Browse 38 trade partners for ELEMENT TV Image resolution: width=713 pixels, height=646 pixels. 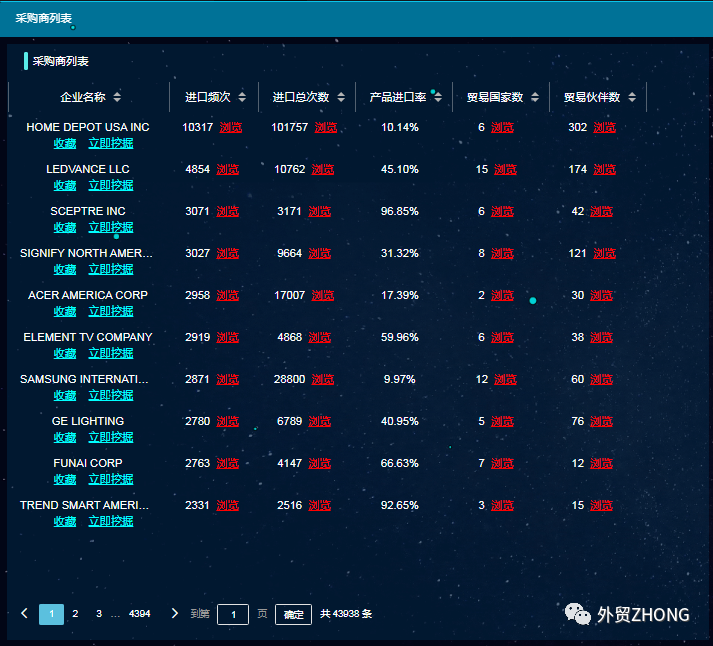(602, 337)
